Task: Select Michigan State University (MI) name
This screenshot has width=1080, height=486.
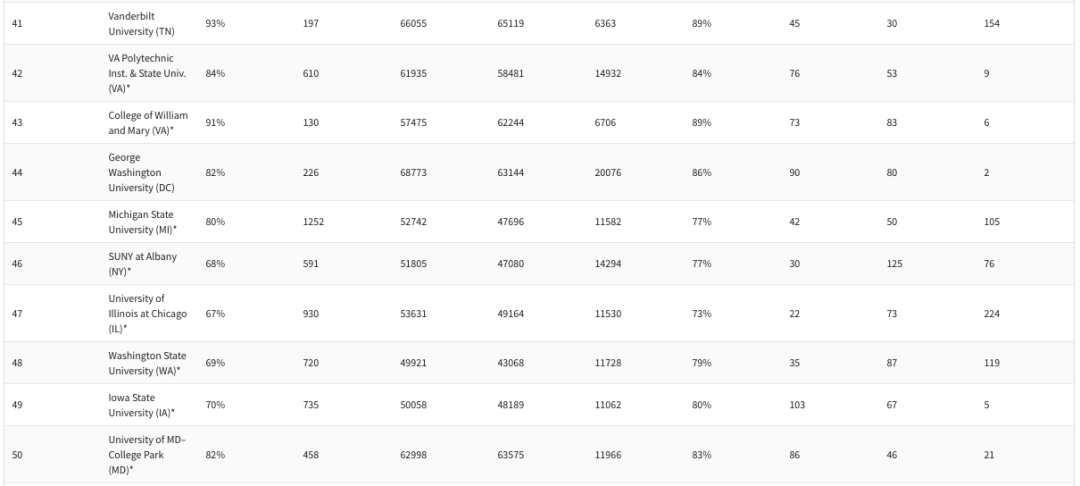Action: (x=145, y=221)
